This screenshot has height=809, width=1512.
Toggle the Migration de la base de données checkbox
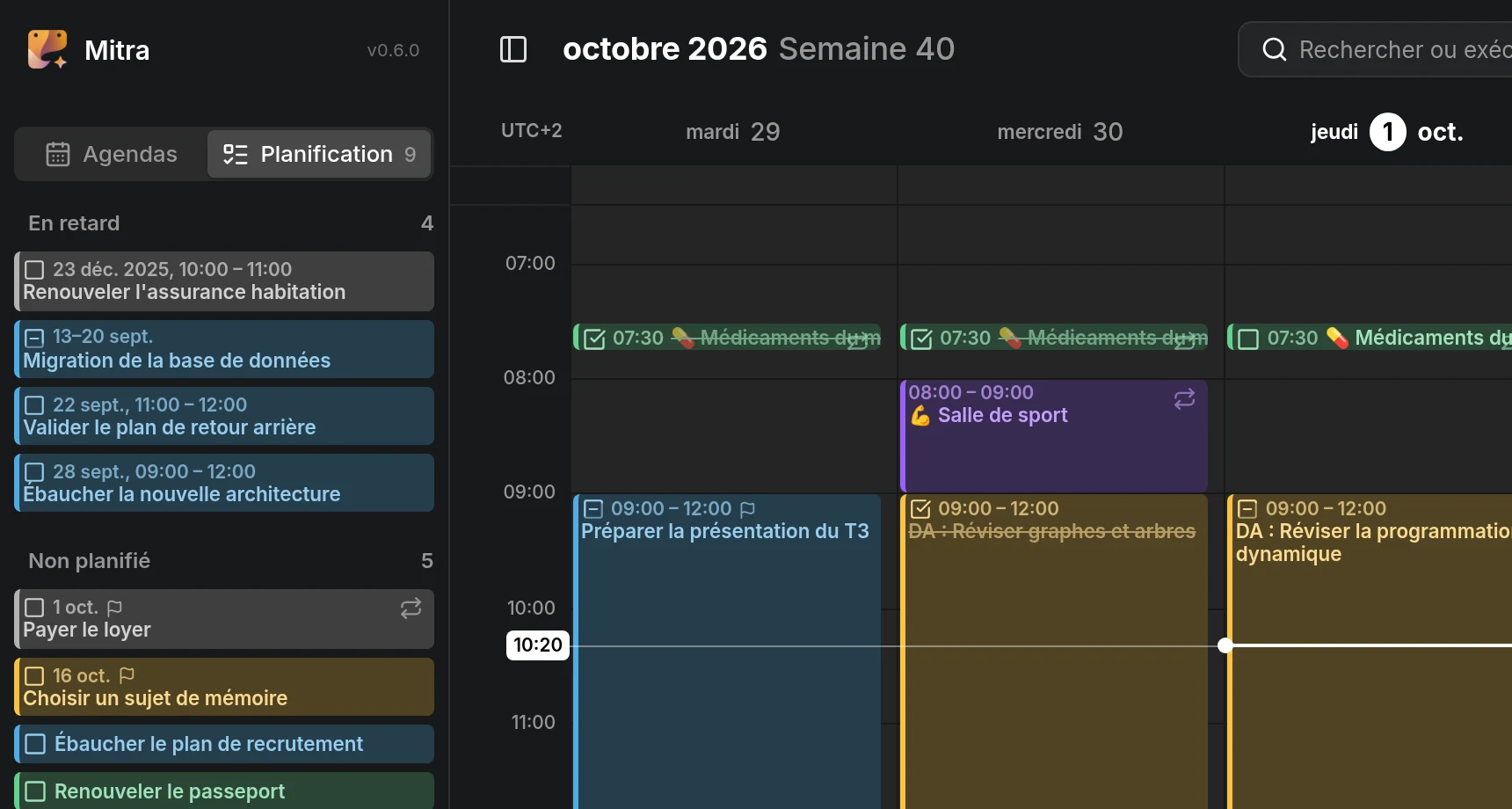(34, 338)
